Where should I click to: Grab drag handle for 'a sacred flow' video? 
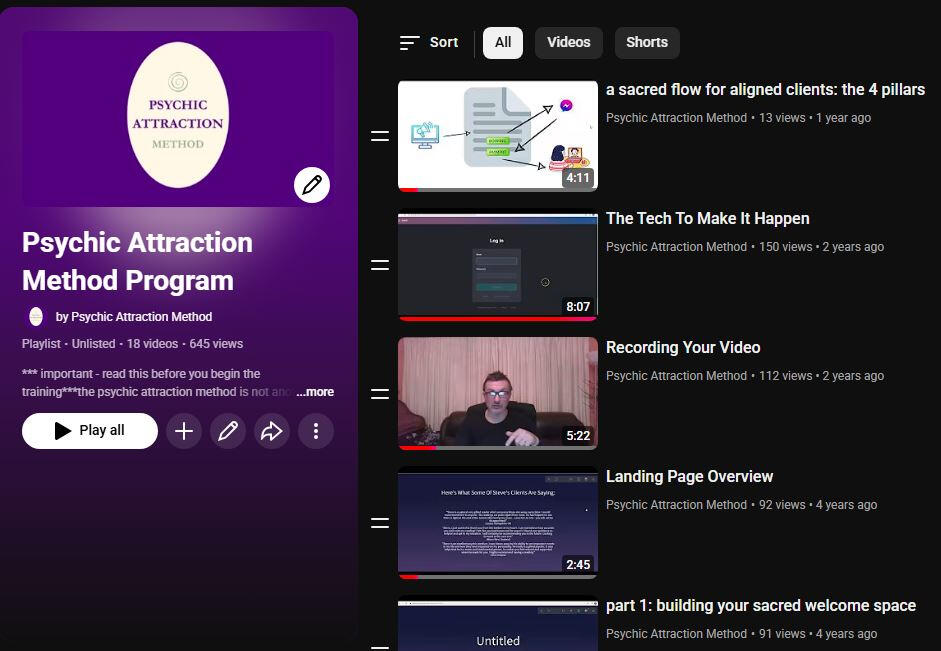[x=380, y=136]
